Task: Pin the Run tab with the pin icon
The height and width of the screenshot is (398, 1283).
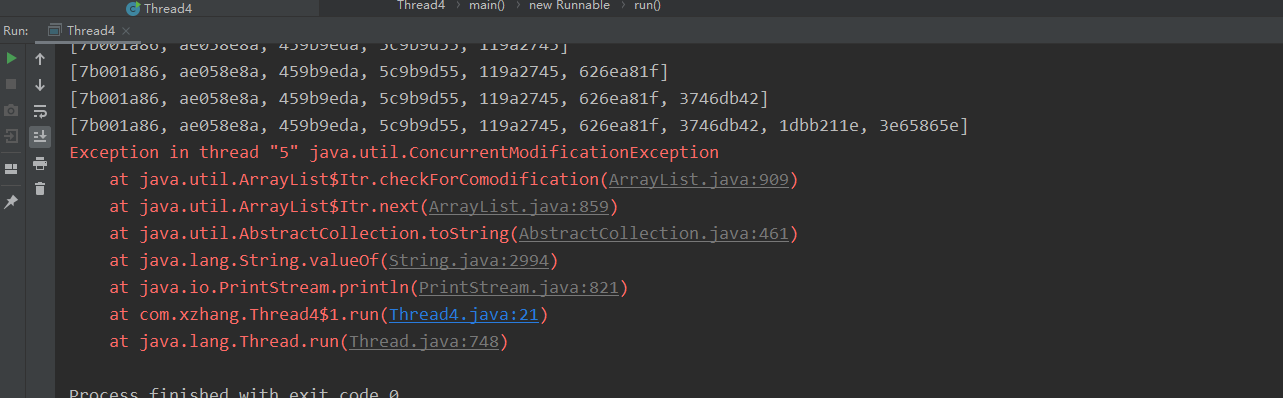Action: (11, 202)
